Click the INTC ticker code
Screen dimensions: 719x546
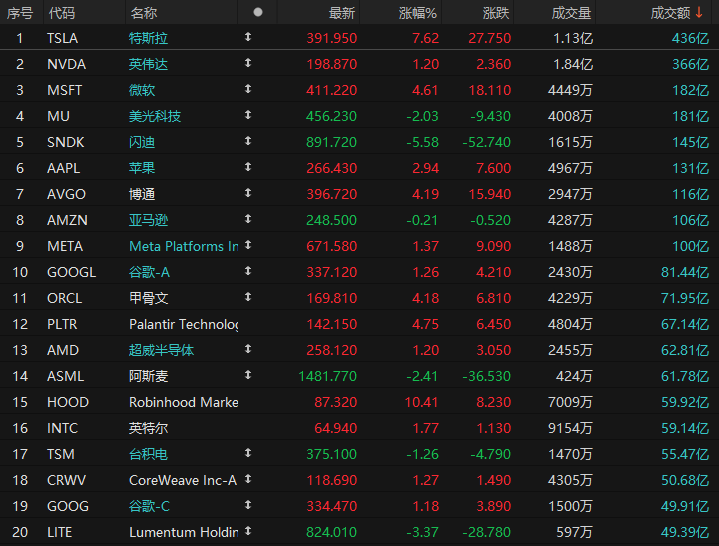[62, 428]
